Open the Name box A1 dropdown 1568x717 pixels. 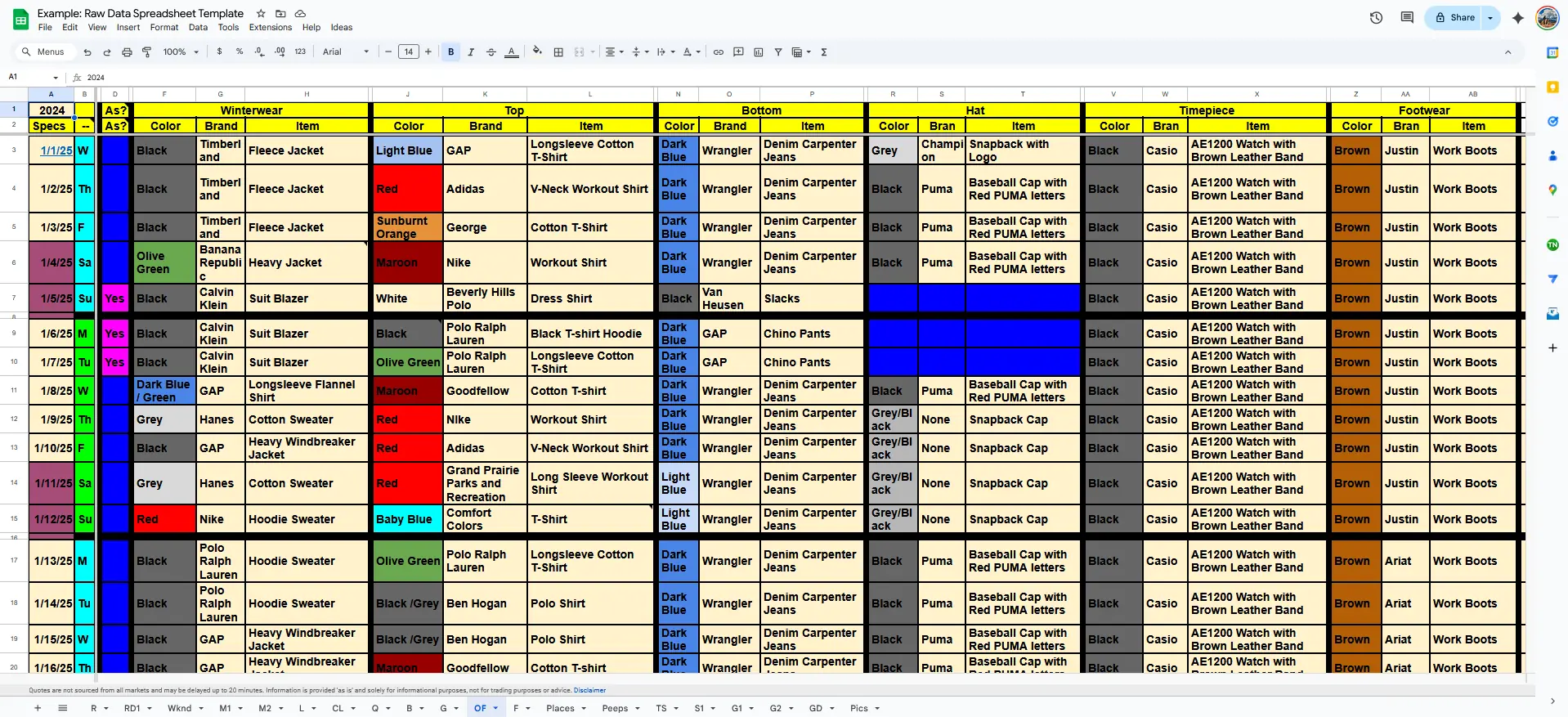[56, 78]
